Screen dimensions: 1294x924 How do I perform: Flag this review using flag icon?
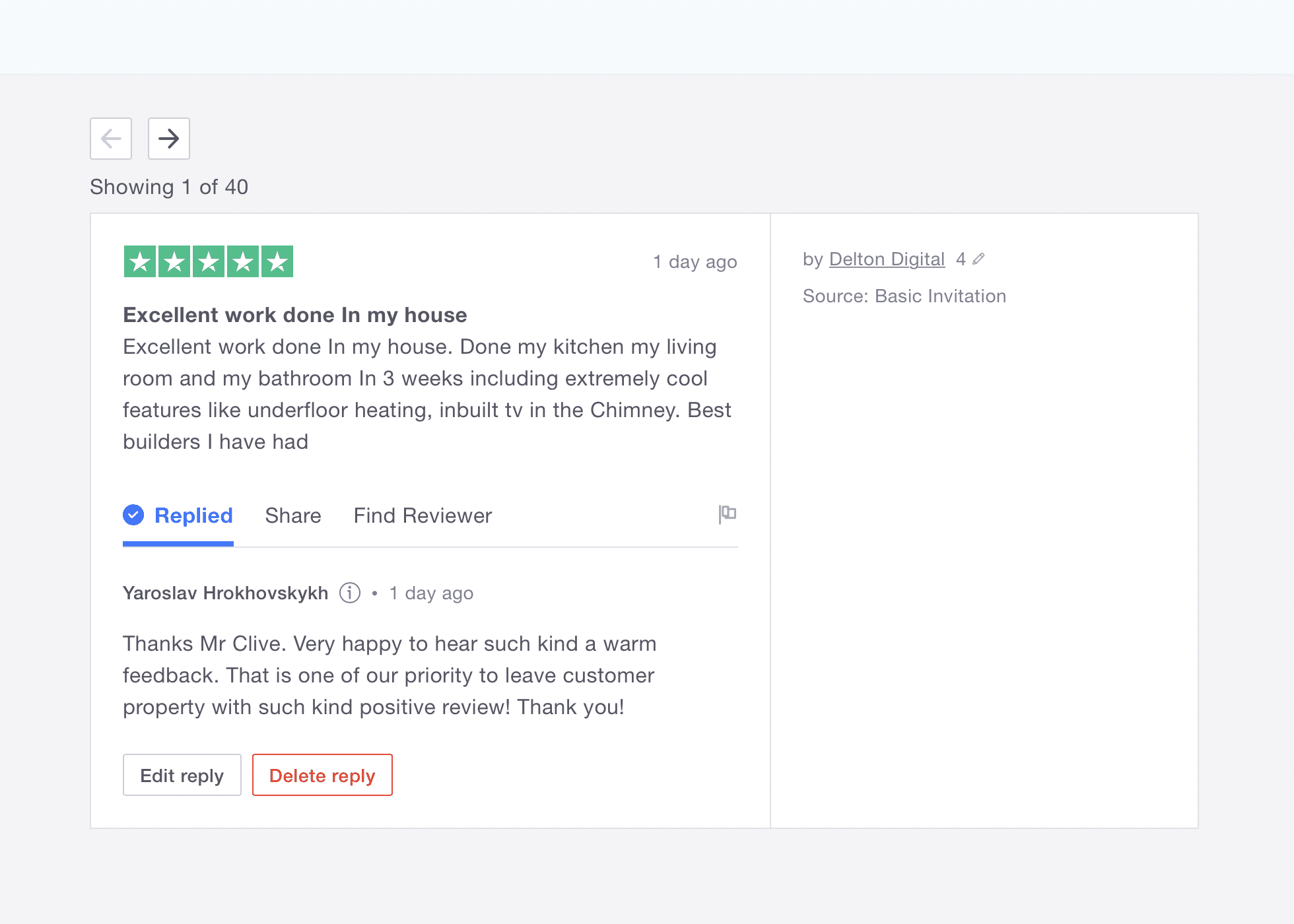pos(727,513)
